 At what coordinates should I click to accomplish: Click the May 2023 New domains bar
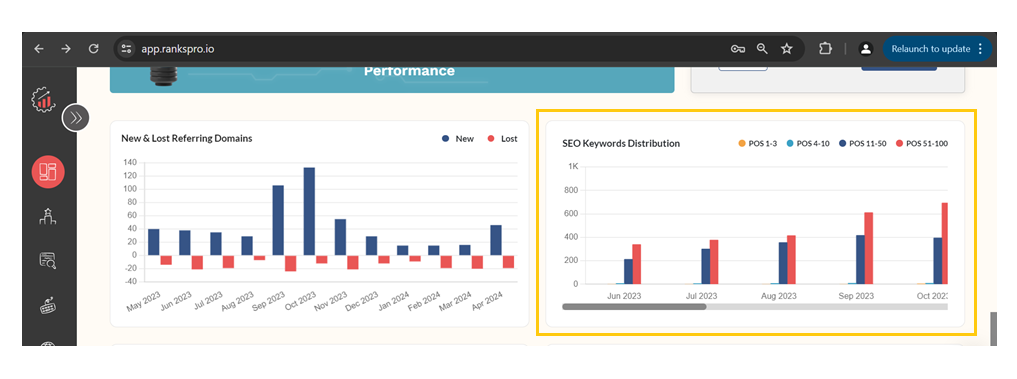tap(154, 242)
